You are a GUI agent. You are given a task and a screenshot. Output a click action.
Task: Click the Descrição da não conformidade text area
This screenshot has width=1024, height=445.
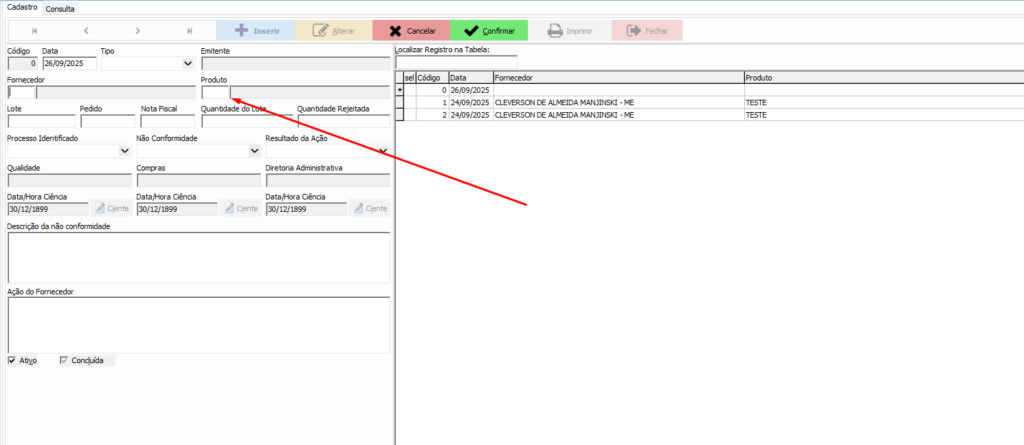point(198,258)
